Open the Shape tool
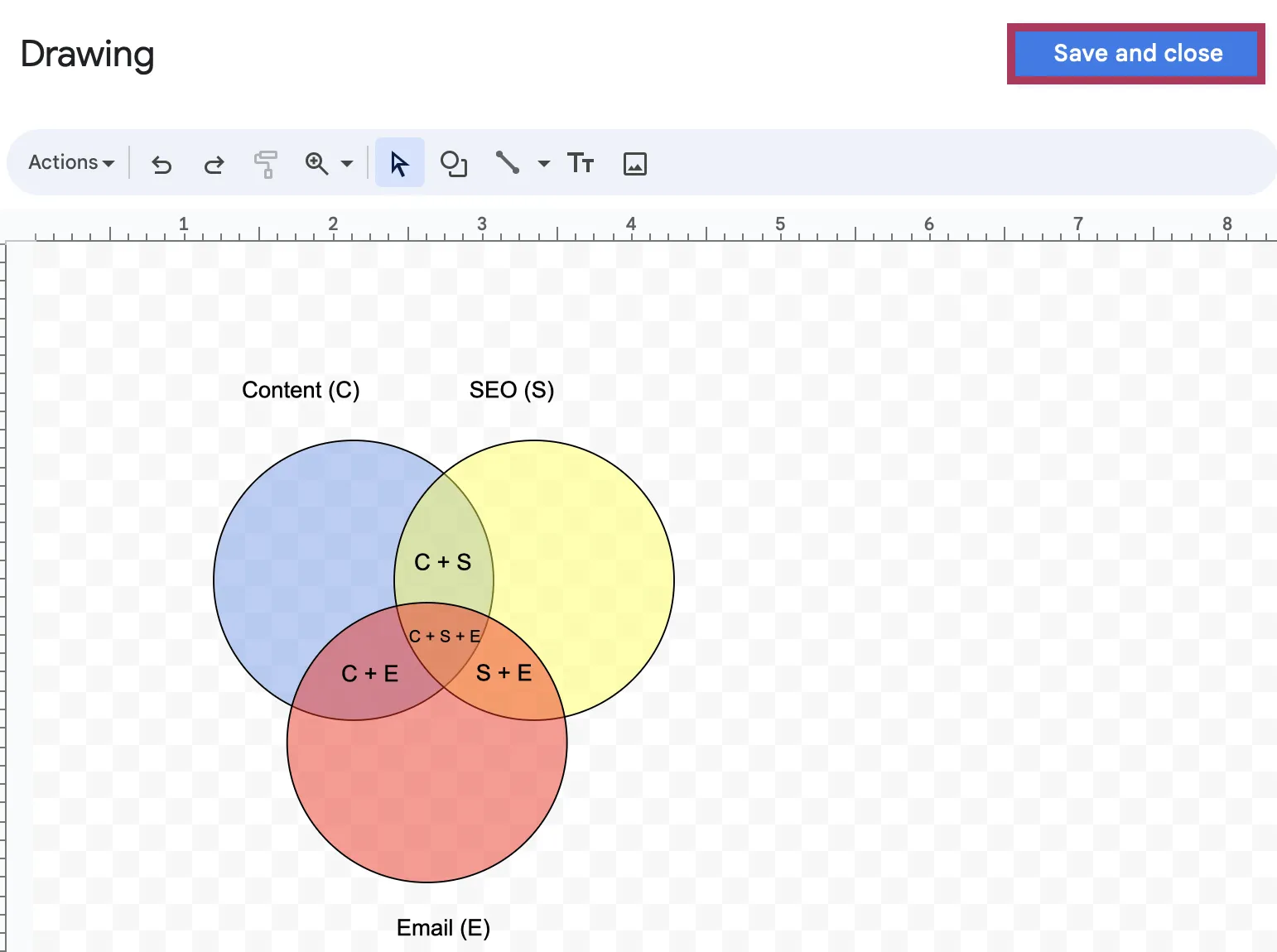This screenshot has height=952, width=1277. tap(454, 164)
